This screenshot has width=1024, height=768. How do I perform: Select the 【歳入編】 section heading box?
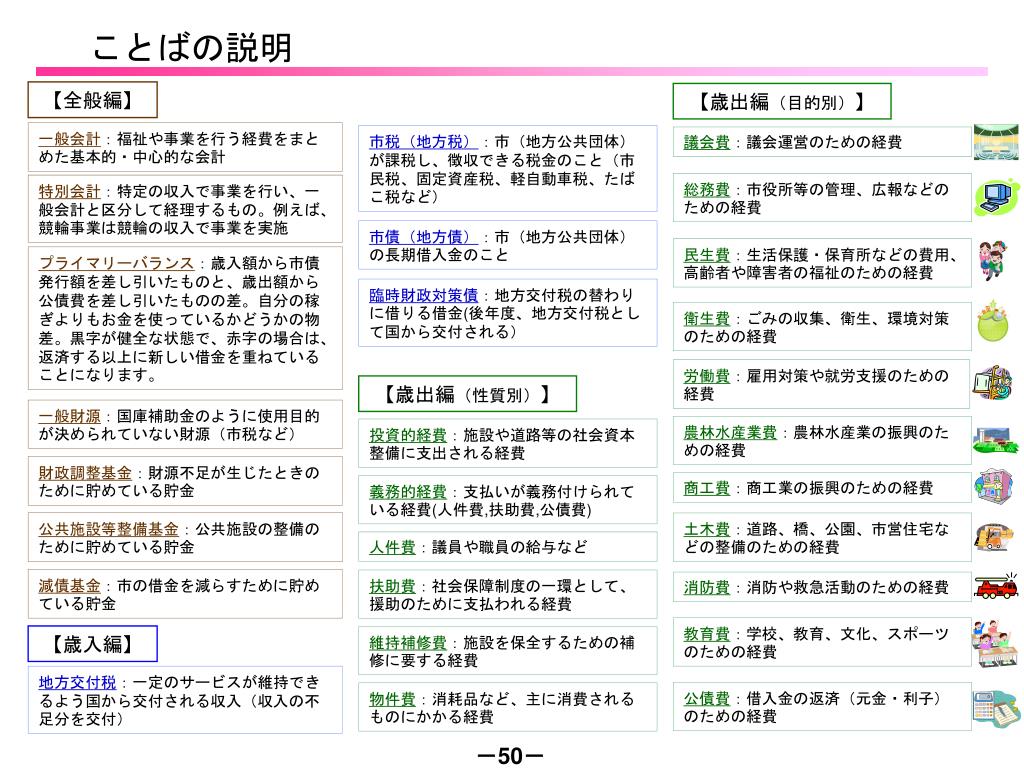click(92, 644)
